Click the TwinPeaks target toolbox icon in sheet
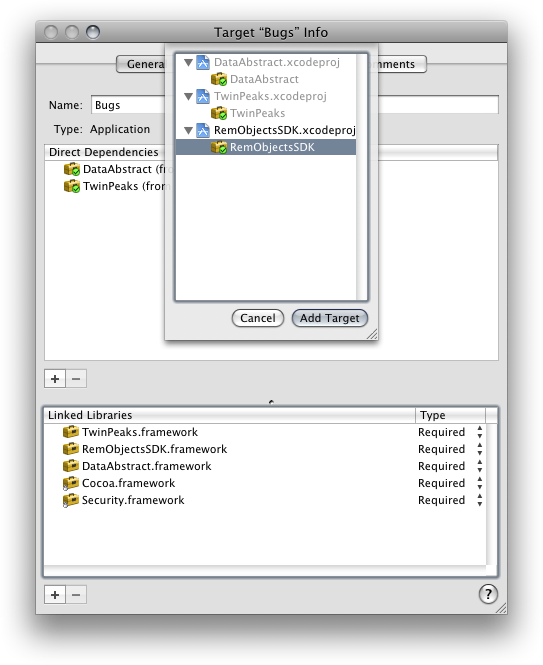Screen dimensions: 543x665 click(x=219, y=113)
